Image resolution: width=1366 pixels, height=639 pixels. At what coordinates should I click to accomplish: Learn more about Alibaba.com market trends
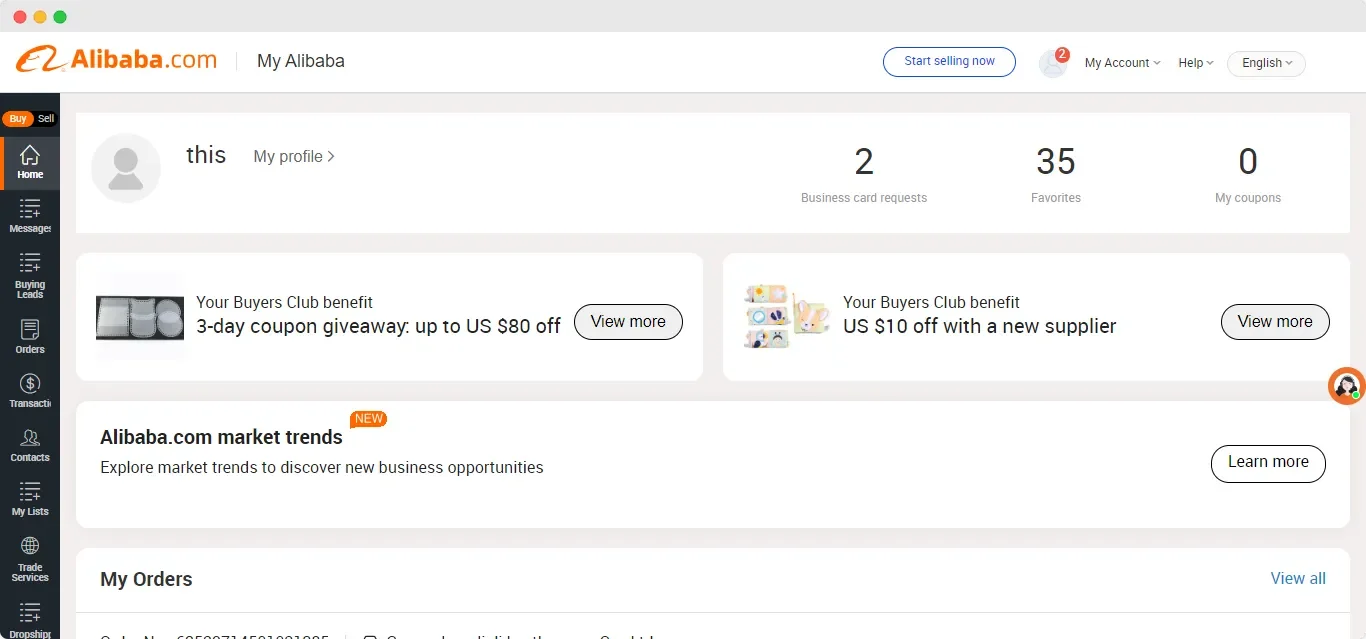[1268, 463]
